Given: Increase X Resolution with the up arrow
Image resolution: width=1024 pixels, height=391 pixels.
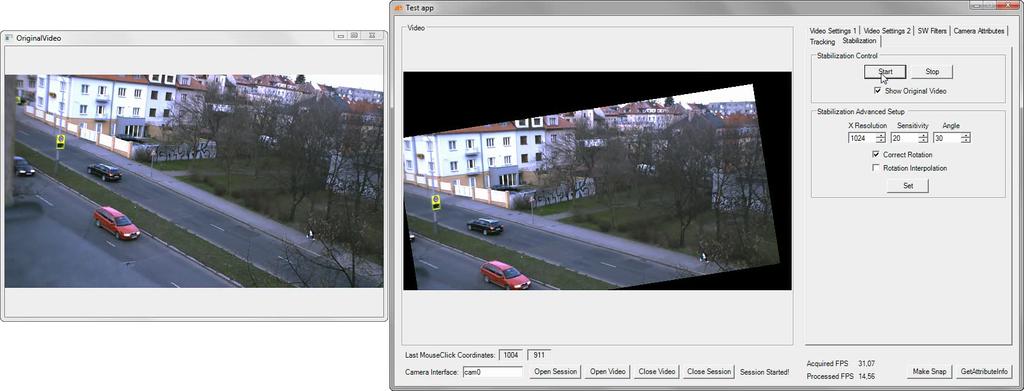Looking at the screenshot, I should point(880,135).
